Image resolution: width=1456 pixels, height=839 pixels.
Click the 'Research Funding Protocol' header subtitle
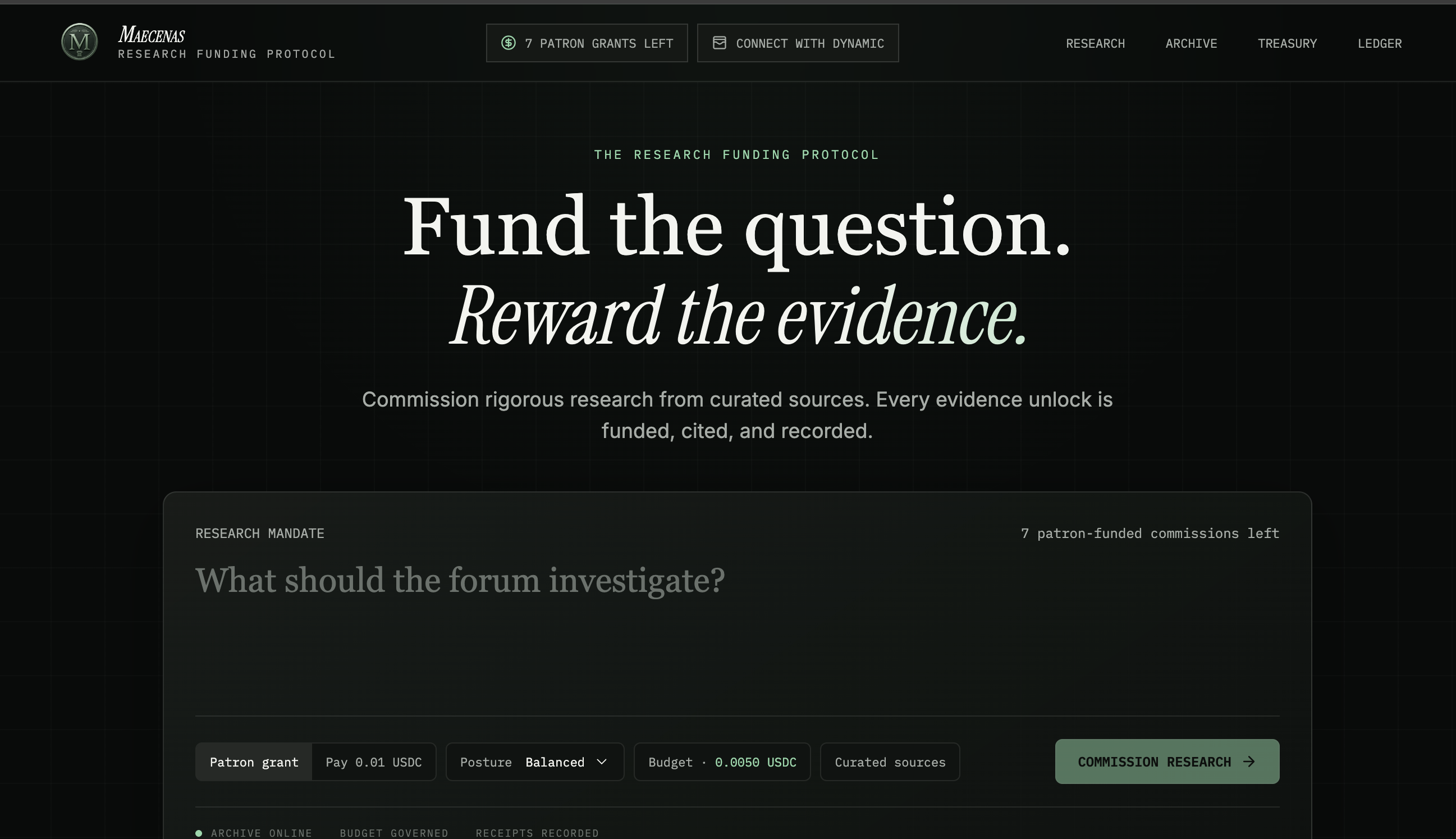click(x=226, y=54)
